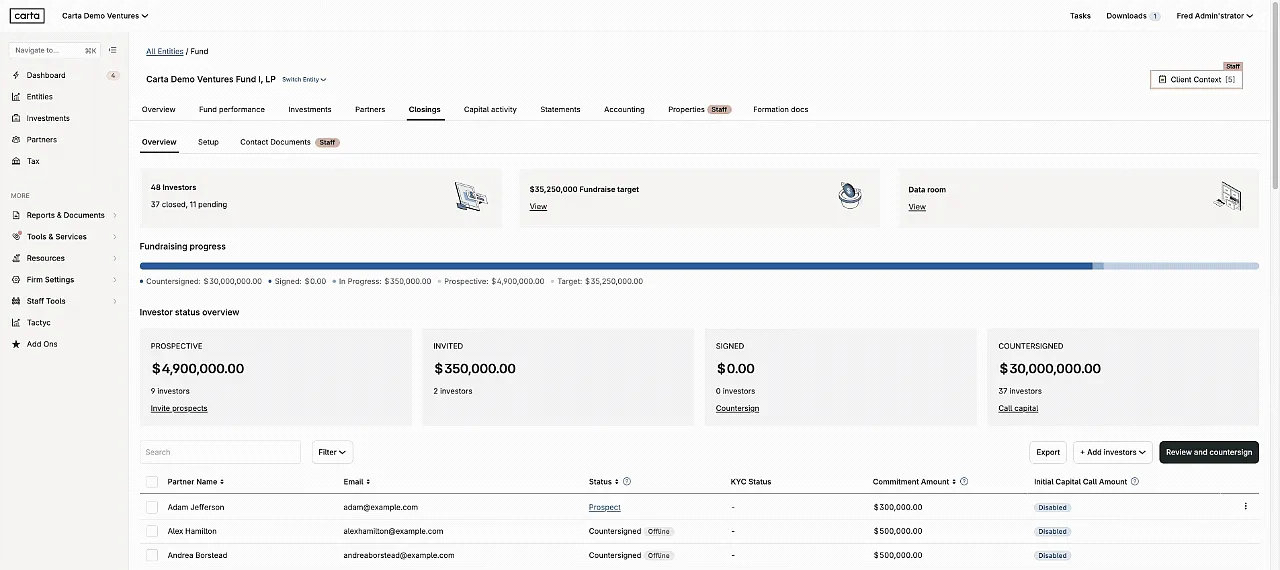Open Tasks in top bar
This screenshot has height=570, width=1280.
pyautogui.click(x=1080, y=16)
